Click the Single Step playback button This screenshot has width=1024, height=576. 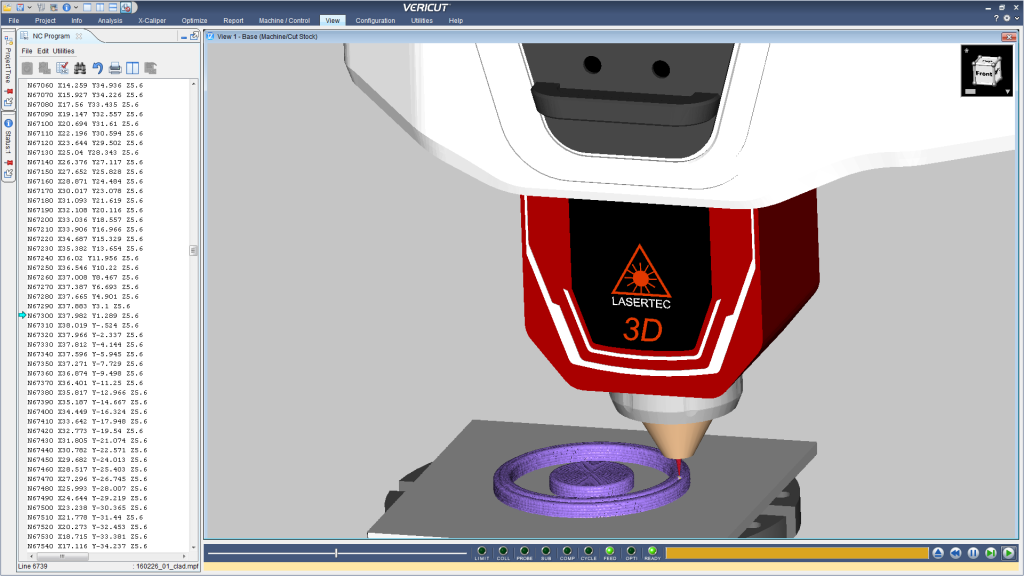(990, 552)
